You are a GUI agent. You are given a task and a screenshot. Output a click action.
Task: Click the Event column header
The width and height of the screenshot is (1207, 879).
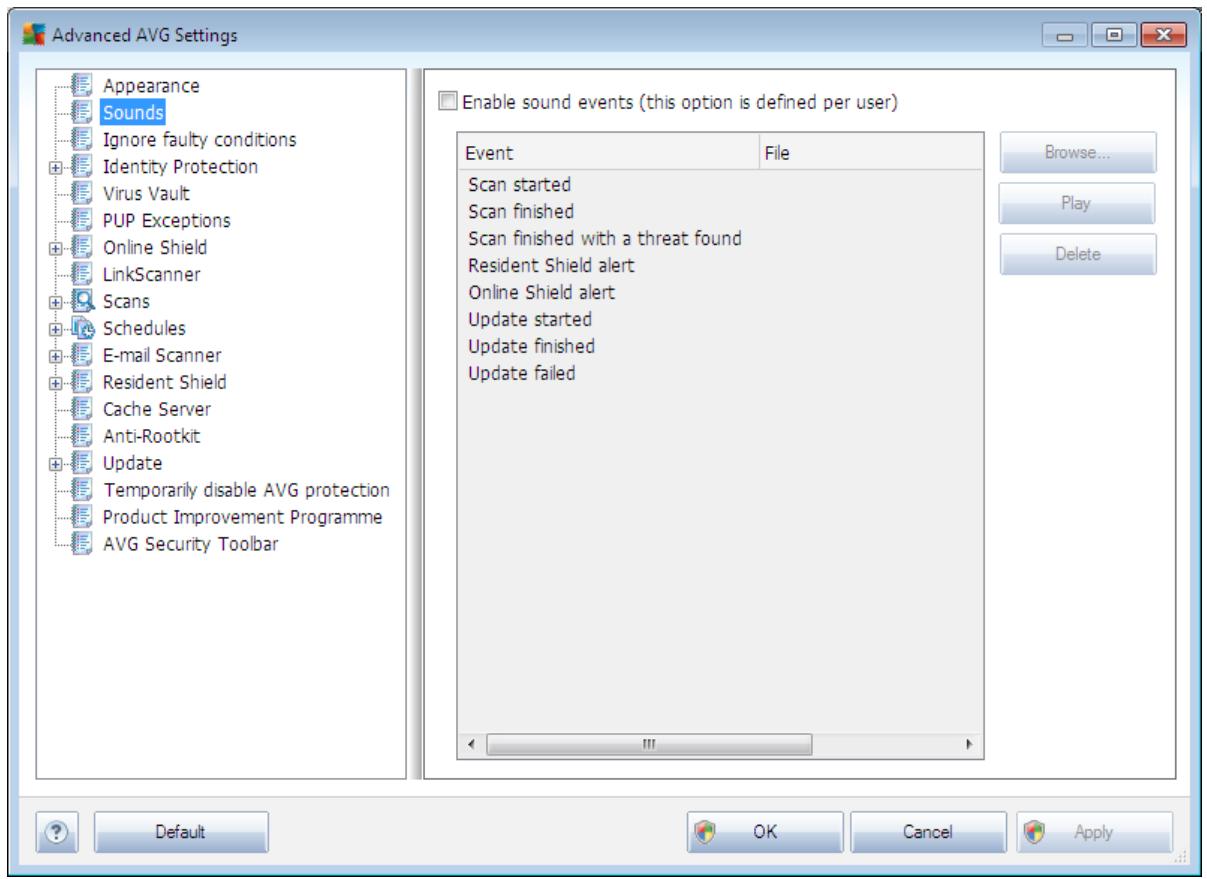608,153
